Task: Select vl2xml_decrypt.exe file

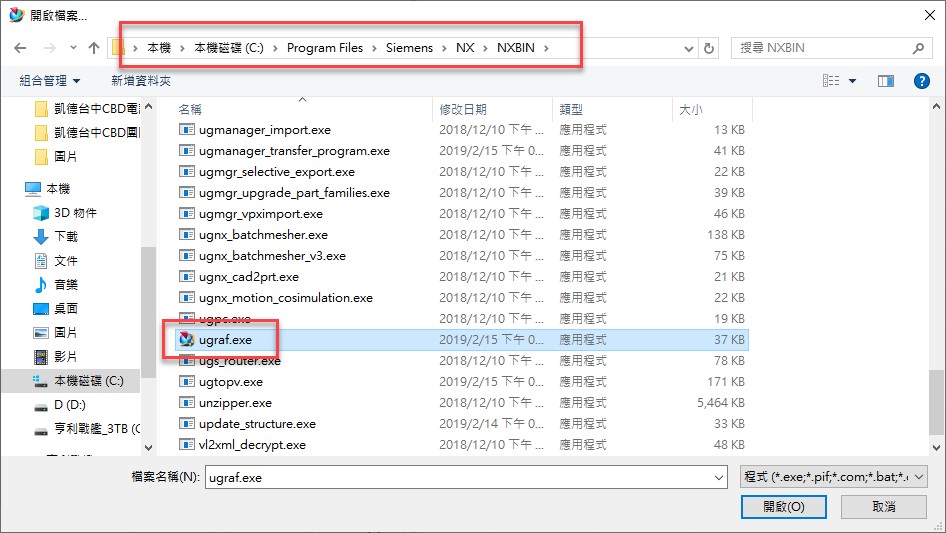Action: [x=252, y=445]
